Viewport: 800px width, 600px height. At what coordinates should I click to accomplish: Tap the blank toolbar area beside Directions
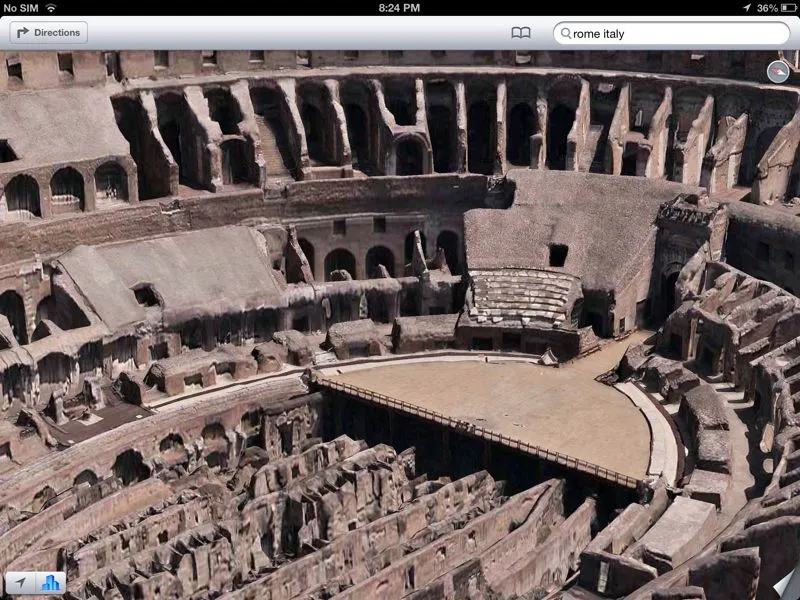(x=300, y=33)
